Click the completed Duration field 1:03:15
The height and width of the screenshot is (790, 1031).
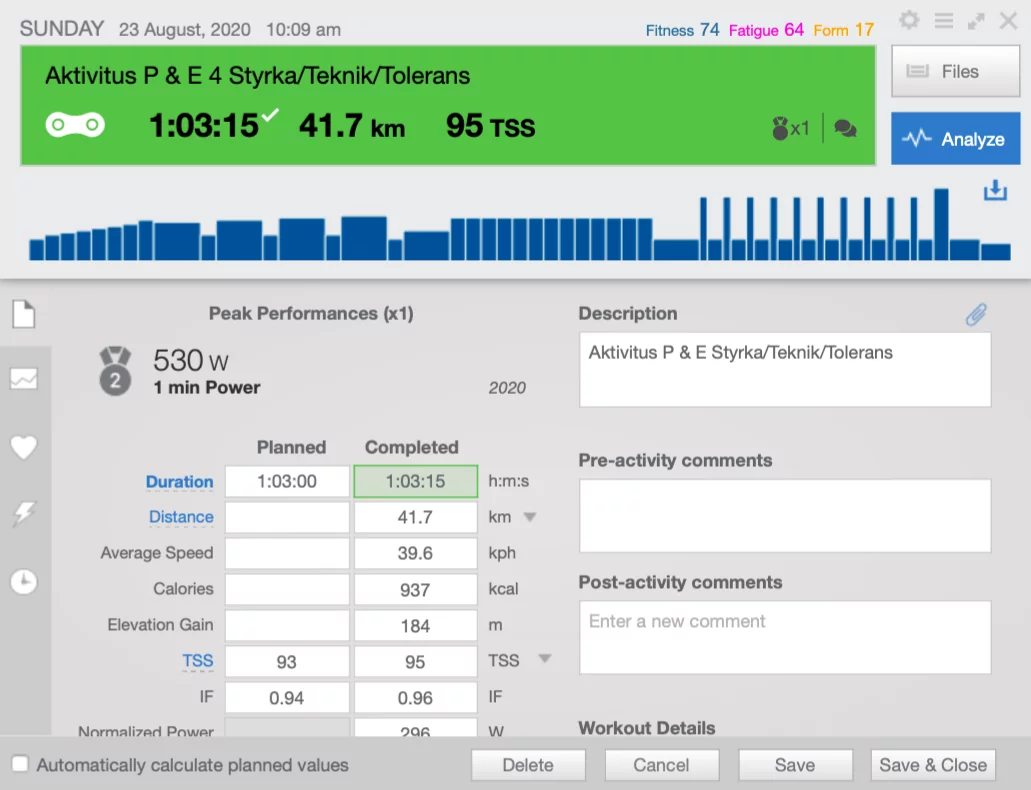(x=416, y=481)
